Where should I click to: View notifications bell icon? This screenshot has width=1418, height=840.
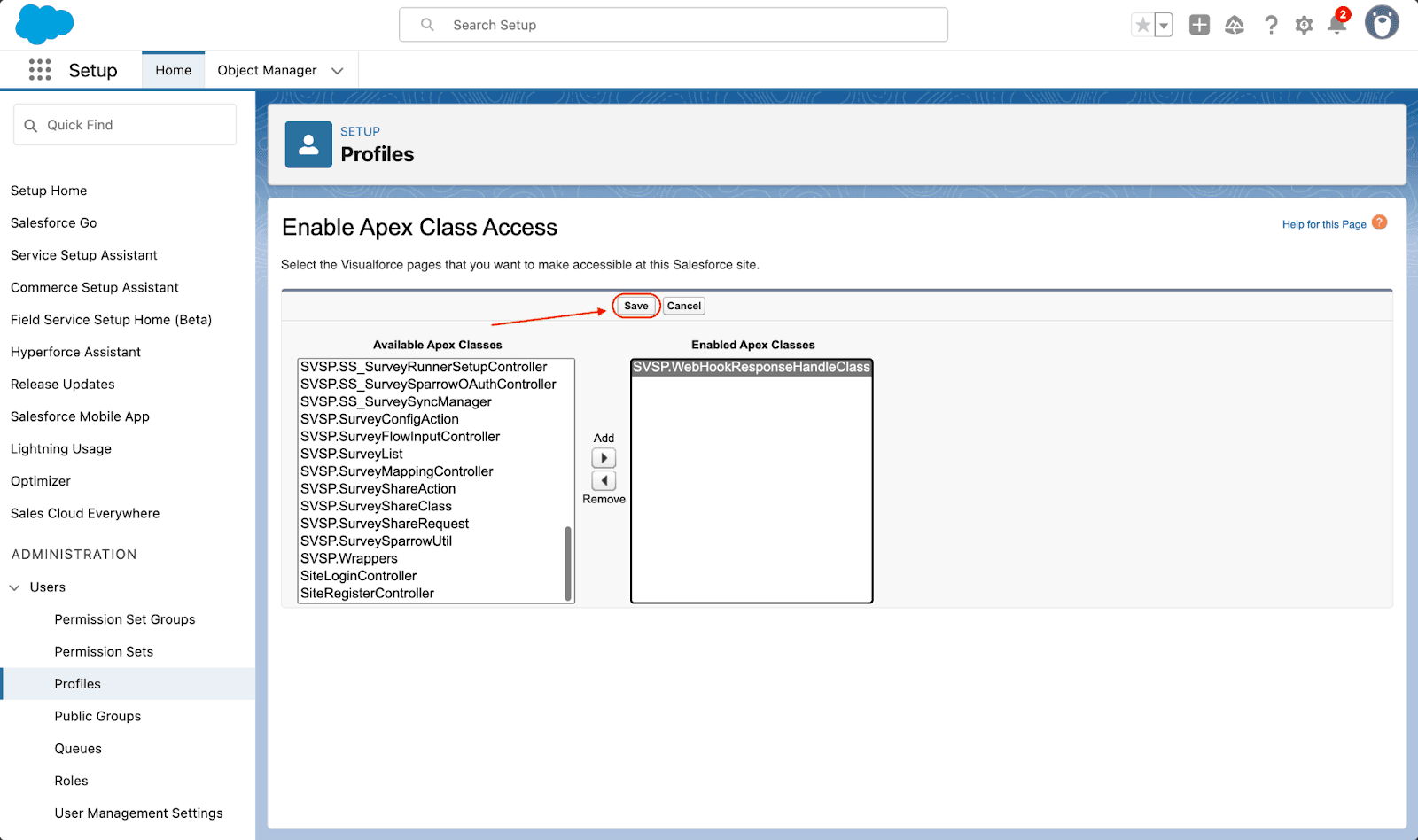pos(1337,25)
